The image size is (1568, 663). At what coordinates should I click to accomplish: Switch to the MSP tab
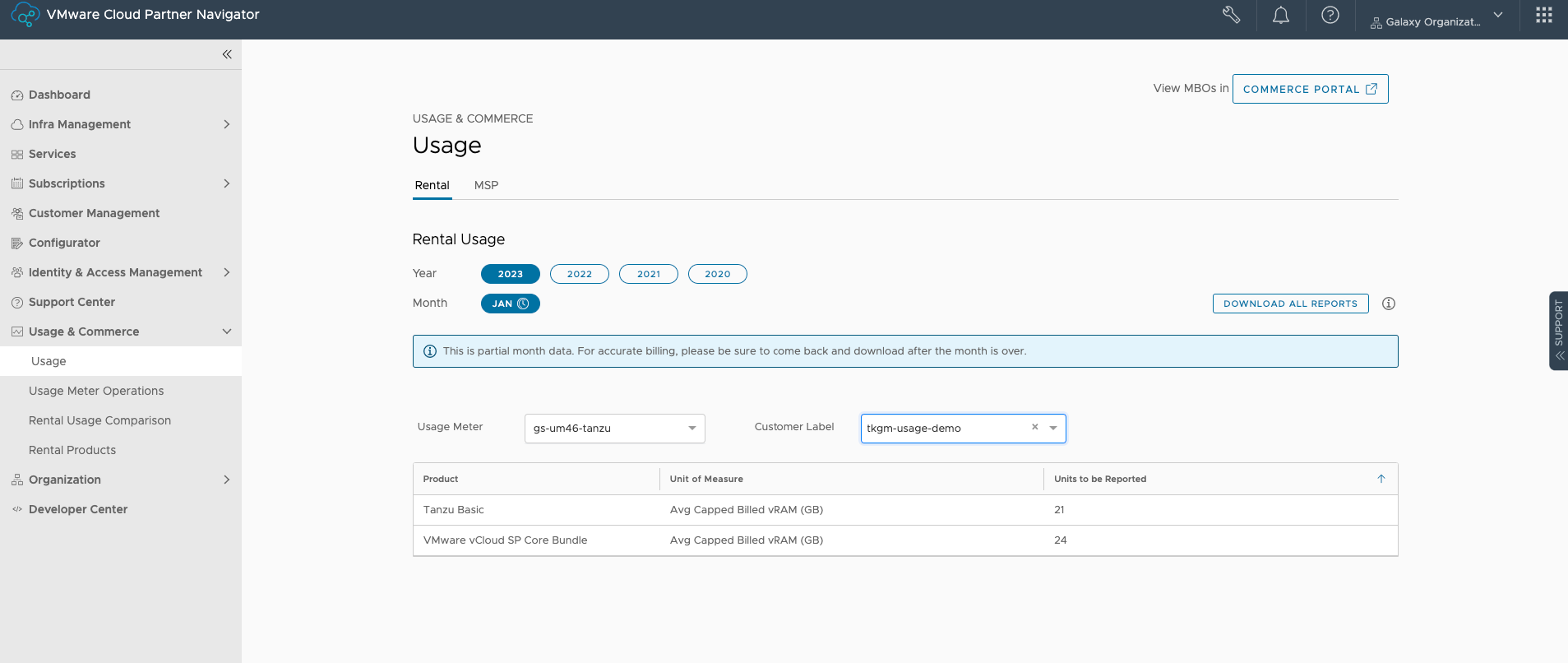coord(486,185)
